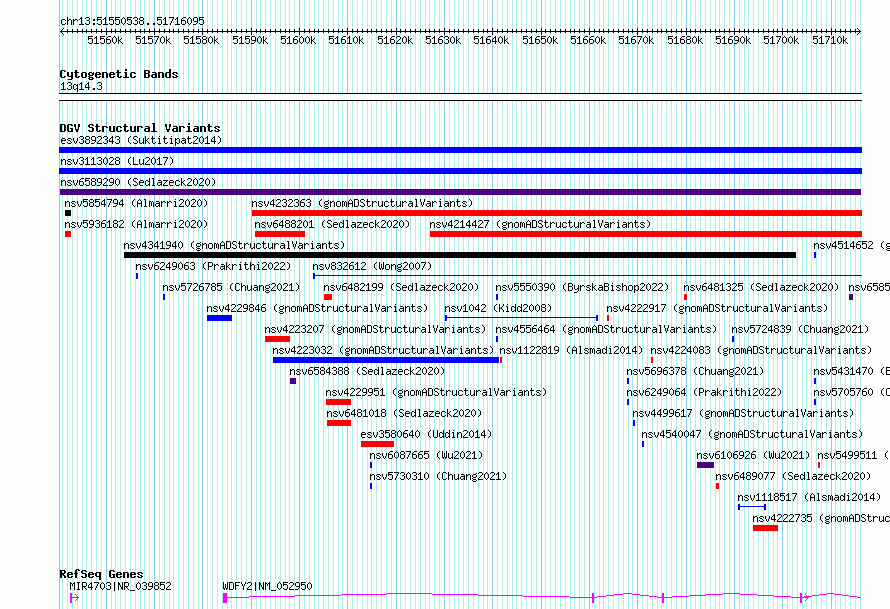Click the Cytogenetic Bands track heading

pos(119,74)
